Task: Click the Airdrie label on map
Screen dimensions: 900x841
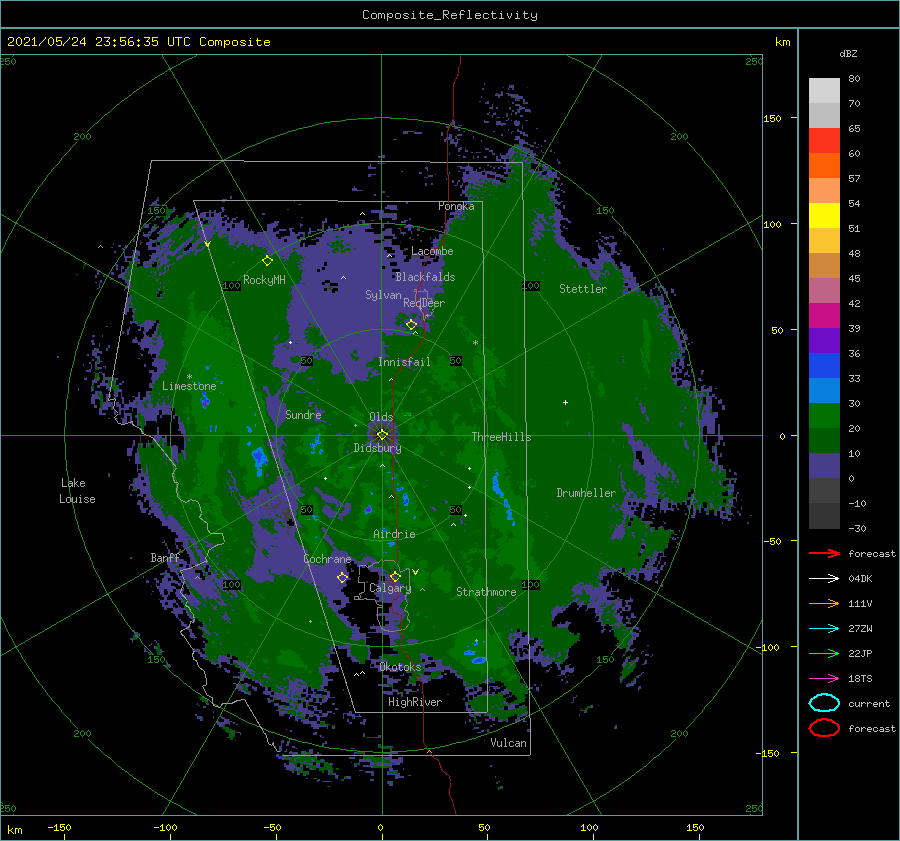Action: pyautogui.click(x=394, y=534)
